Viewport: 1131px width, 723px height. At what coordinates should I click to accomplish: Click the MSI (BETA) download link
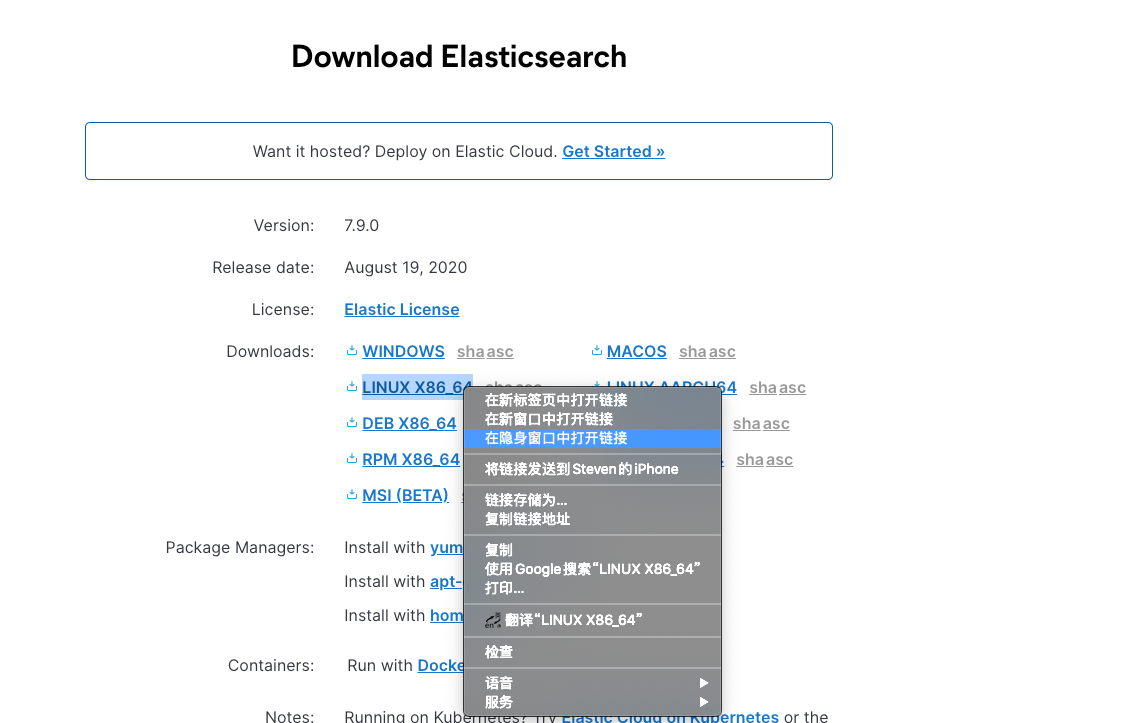pyautogui.click(x=405, y=496)
